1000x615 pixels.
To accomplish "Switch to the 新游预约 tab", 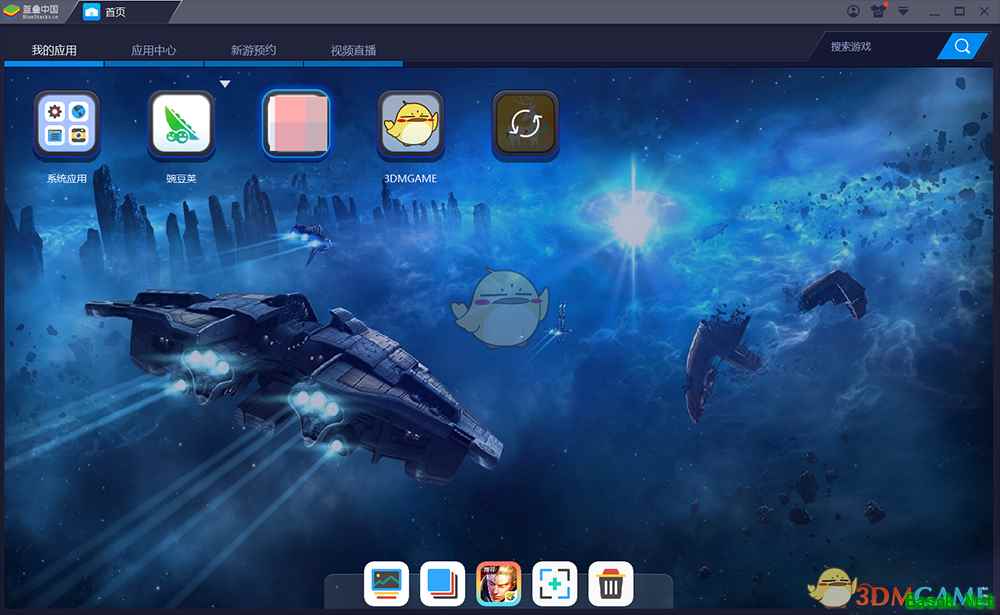I will pyautogui.click(x=253, y=50).
